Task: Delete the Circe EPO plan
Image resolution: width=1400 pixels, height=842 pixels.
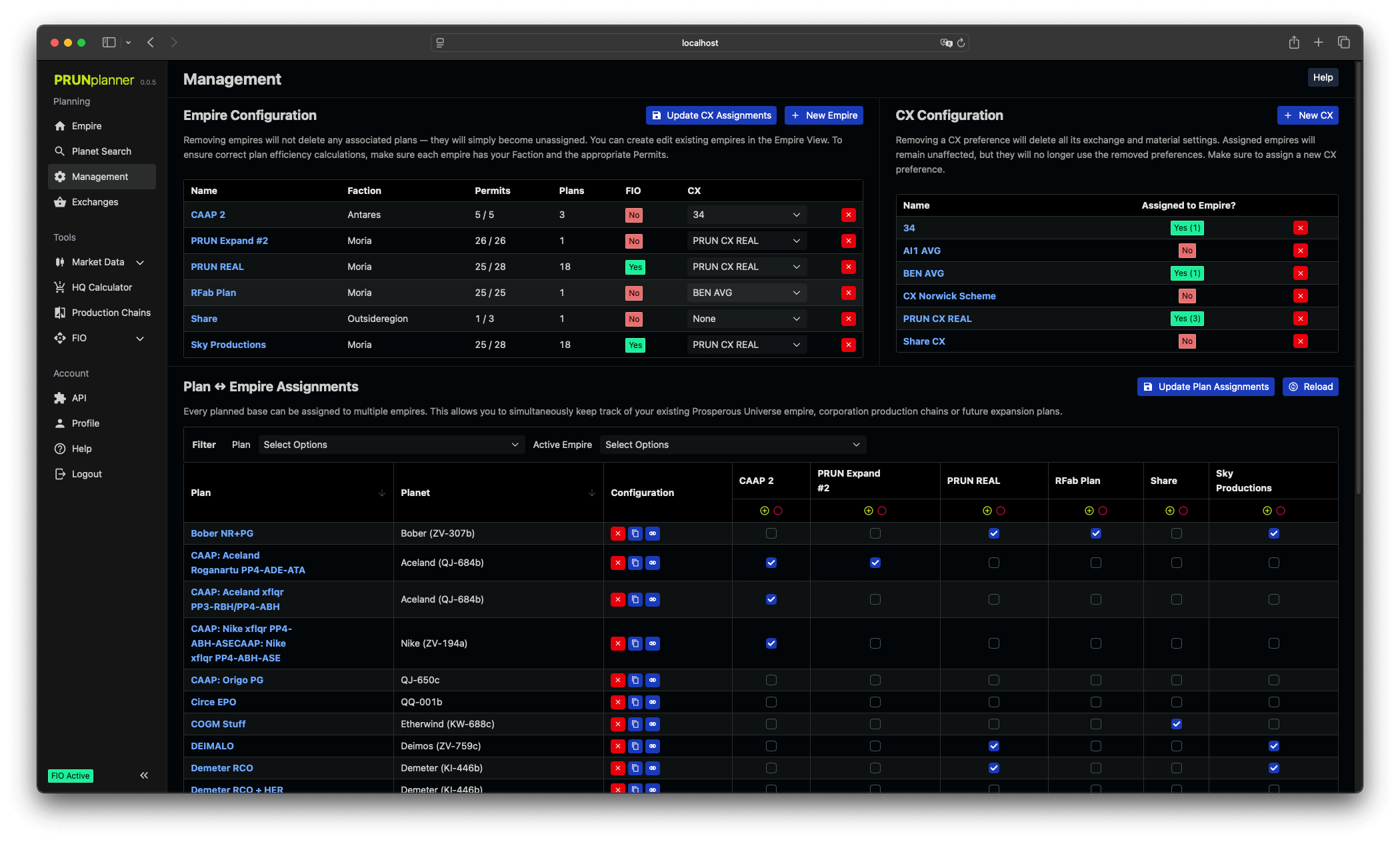Action: pyautogui.click(x=617, y=702)
